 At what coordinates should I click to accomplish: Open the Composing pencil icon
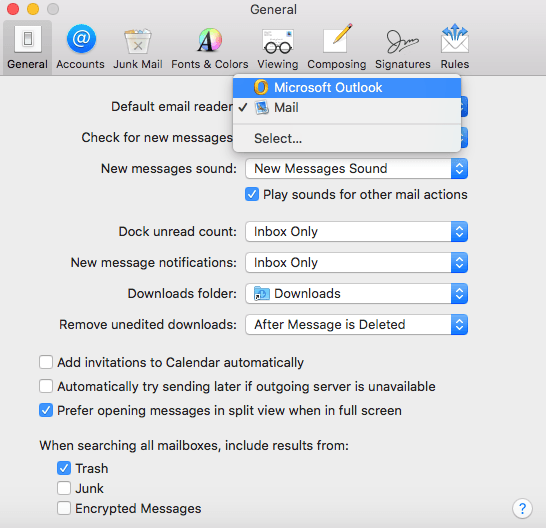(x=337, y=39)
